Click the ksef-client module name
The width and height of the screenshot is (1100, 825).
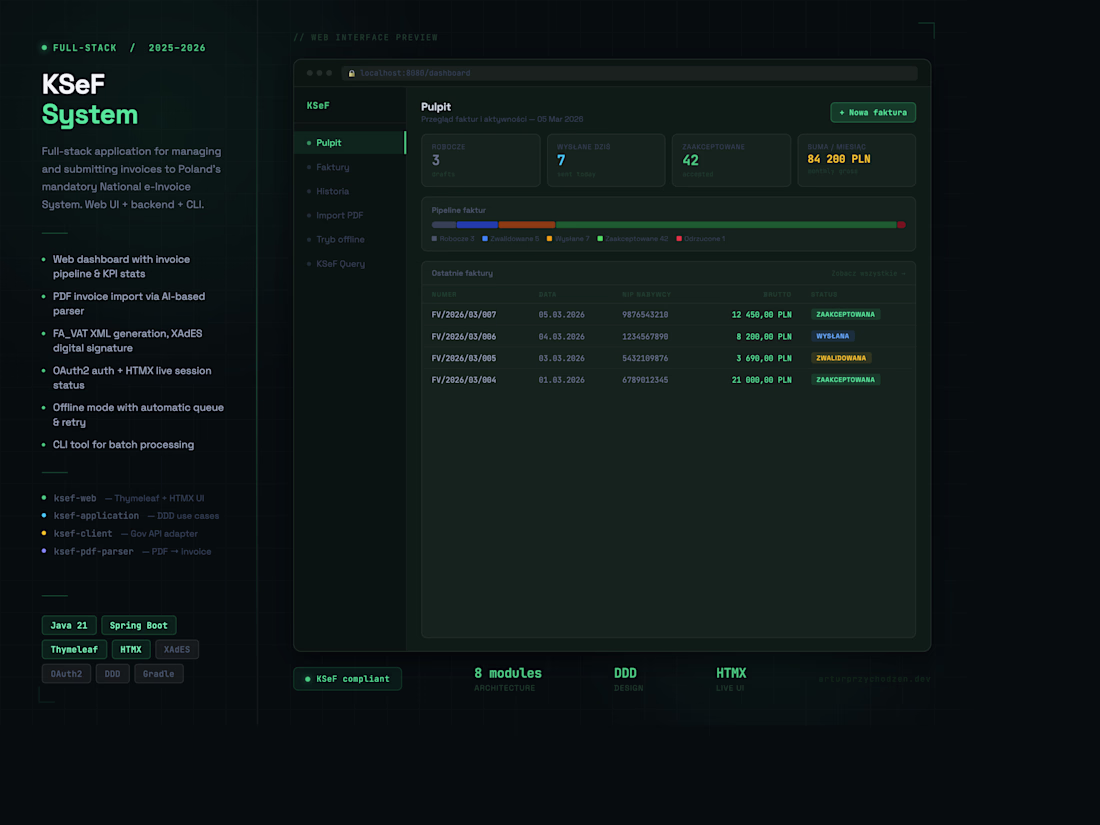[83, 533]
